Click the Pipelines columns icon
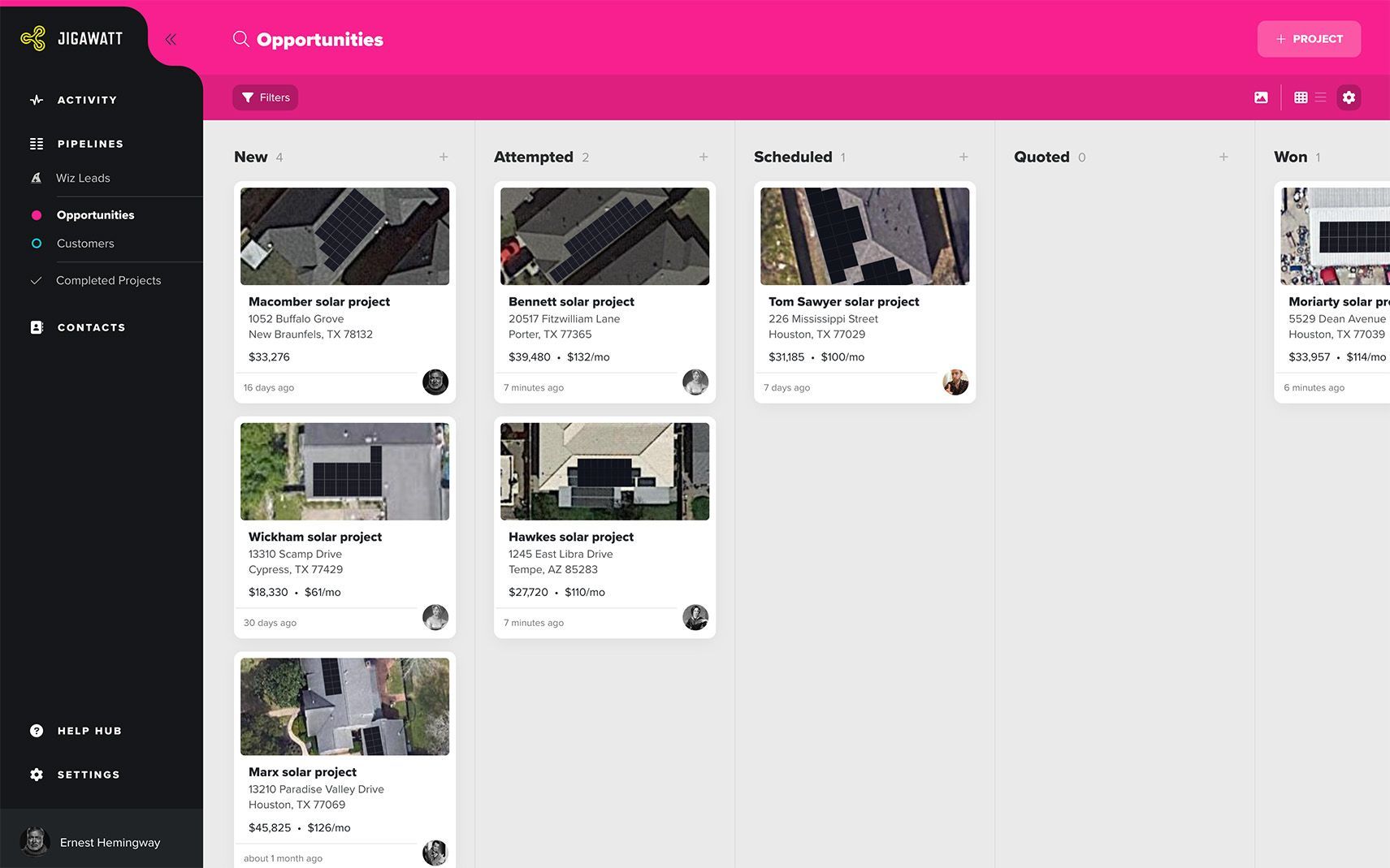The height and width of the screenshot is (868, 1390). 37,144
